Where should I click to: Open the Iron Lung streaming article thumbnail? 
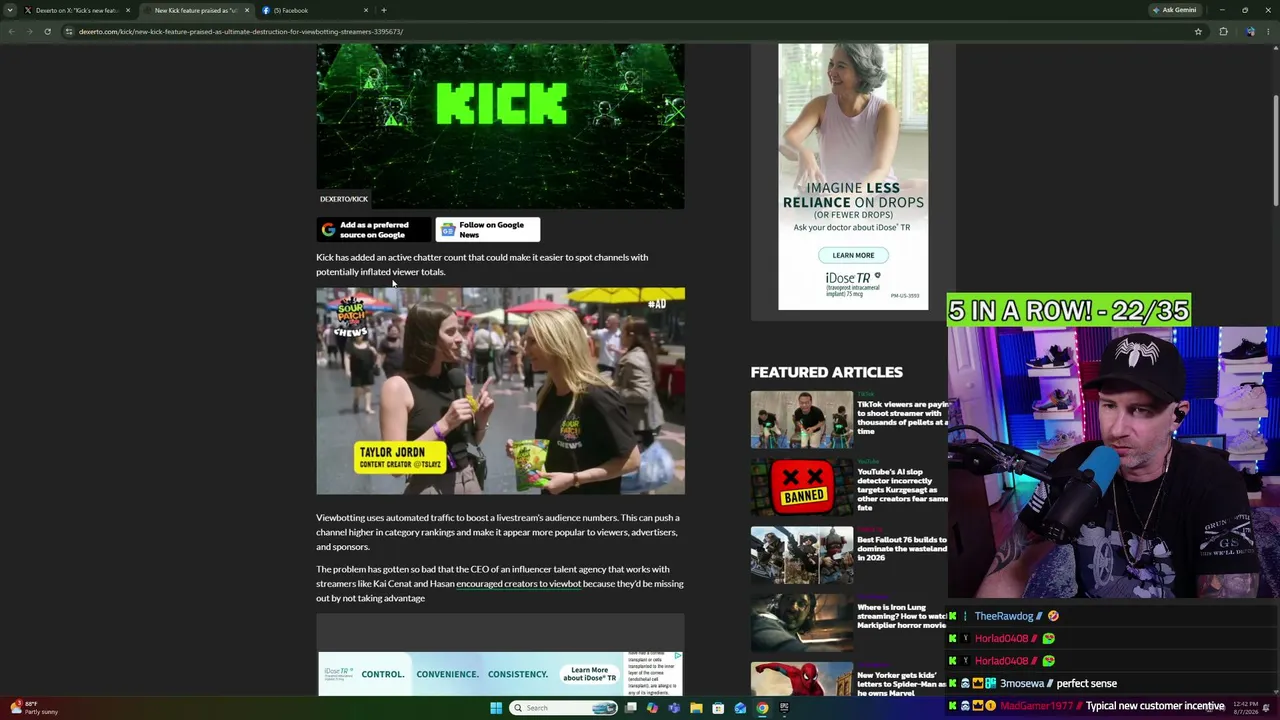(x=802, y=622)
